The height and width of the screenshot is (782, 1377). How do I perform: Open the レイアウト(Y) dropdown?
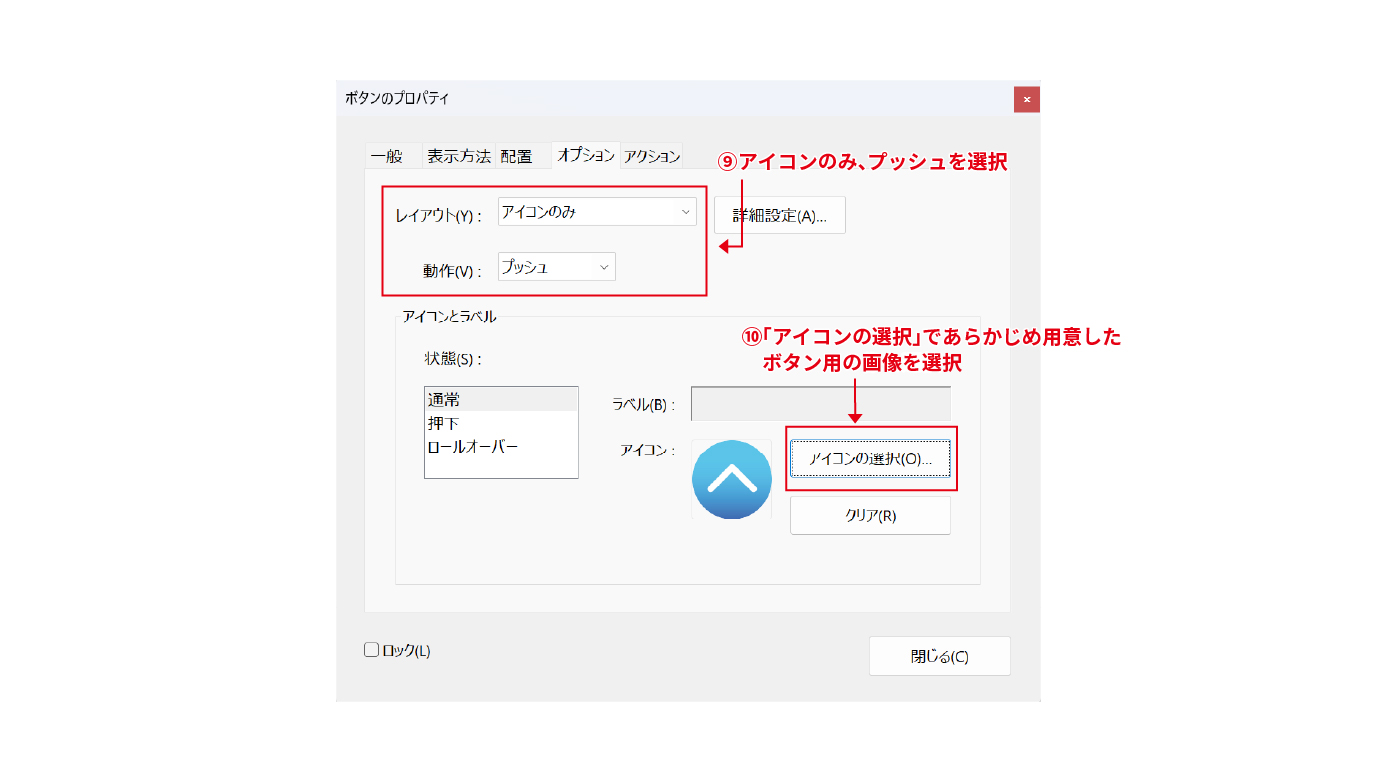[x=597, y=212]
